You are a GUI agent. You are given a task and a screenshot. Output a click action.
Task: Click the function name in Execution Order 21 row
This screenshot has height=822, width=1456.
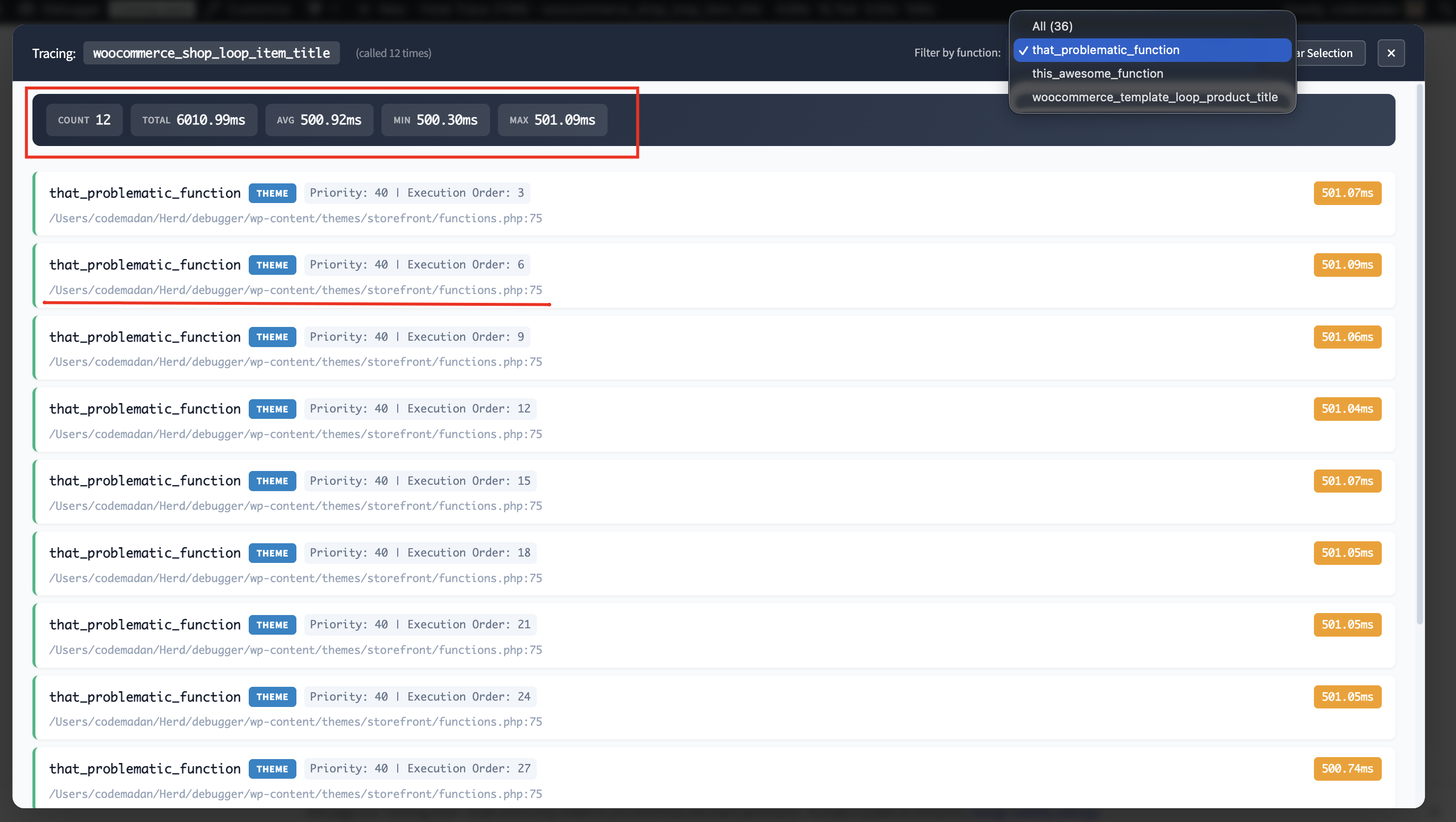tap(145, 625)
